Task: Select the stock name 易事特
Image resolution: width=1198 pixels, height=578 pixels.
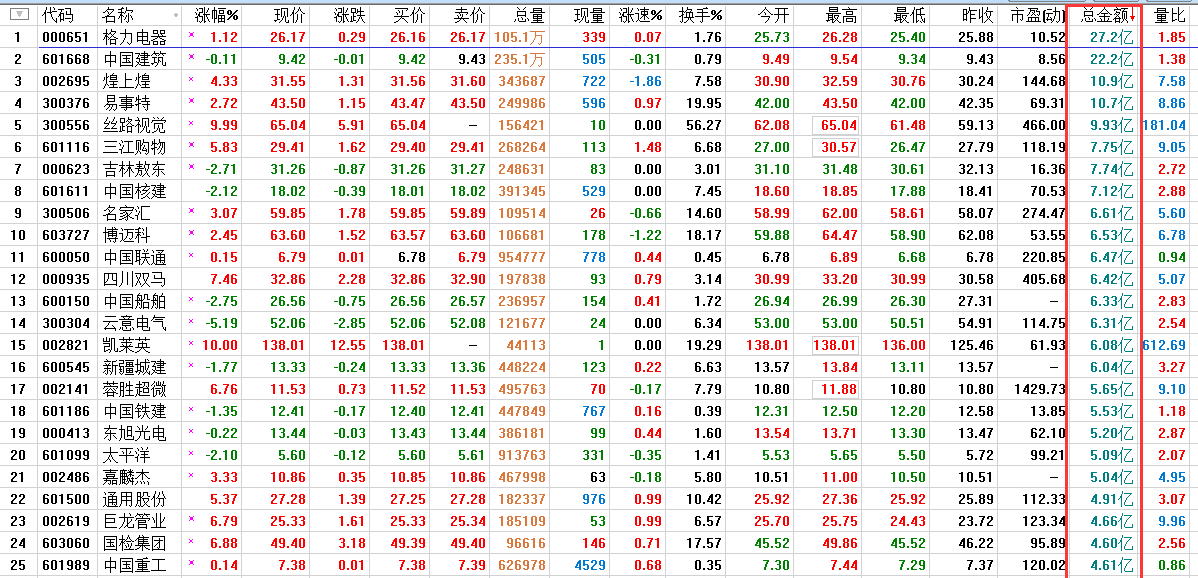Action: click(126, 103)
